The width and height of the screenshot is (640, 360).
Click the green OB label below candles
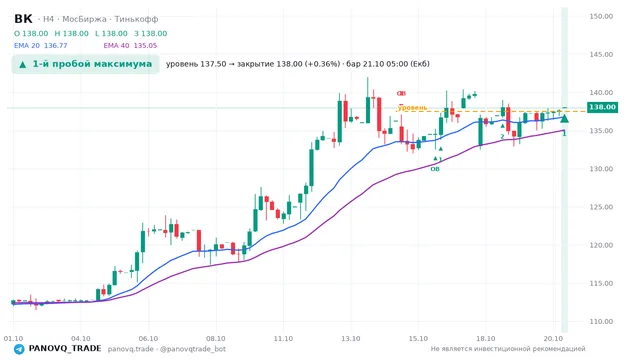click(x=435, y=169)
